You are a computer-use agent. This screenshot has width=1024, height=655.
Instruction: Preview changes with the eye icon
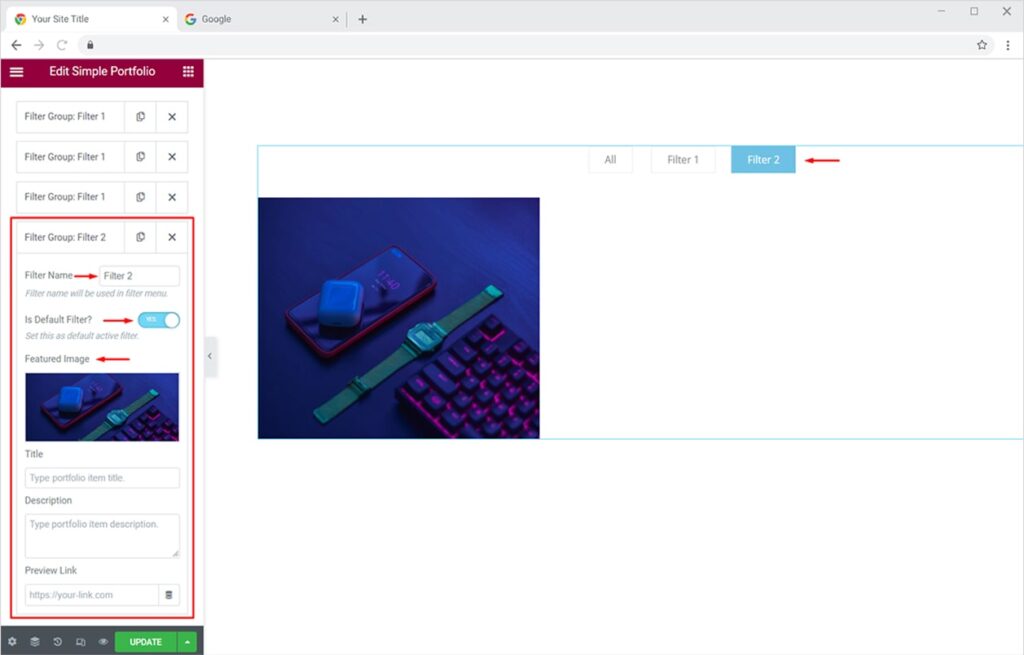tap(103, 642)
